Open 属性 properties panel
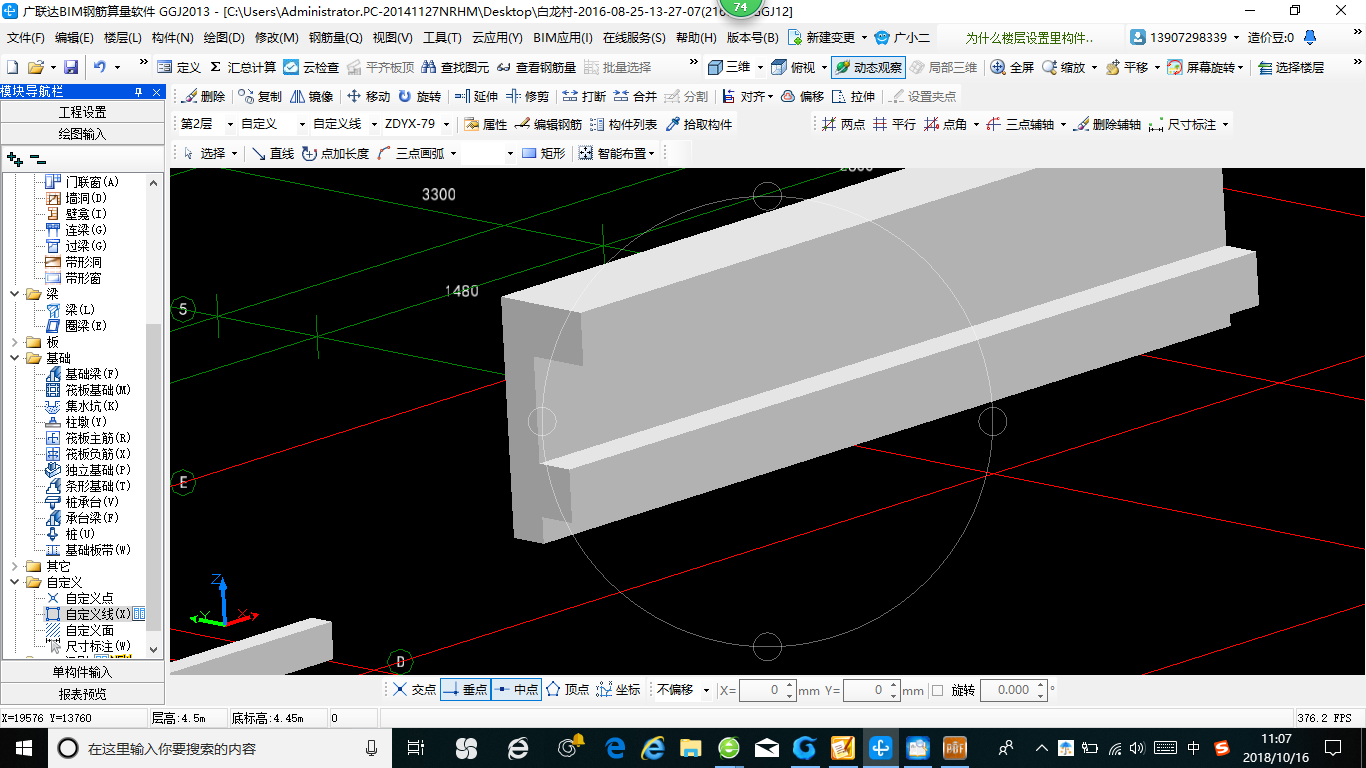 [485, 124]
